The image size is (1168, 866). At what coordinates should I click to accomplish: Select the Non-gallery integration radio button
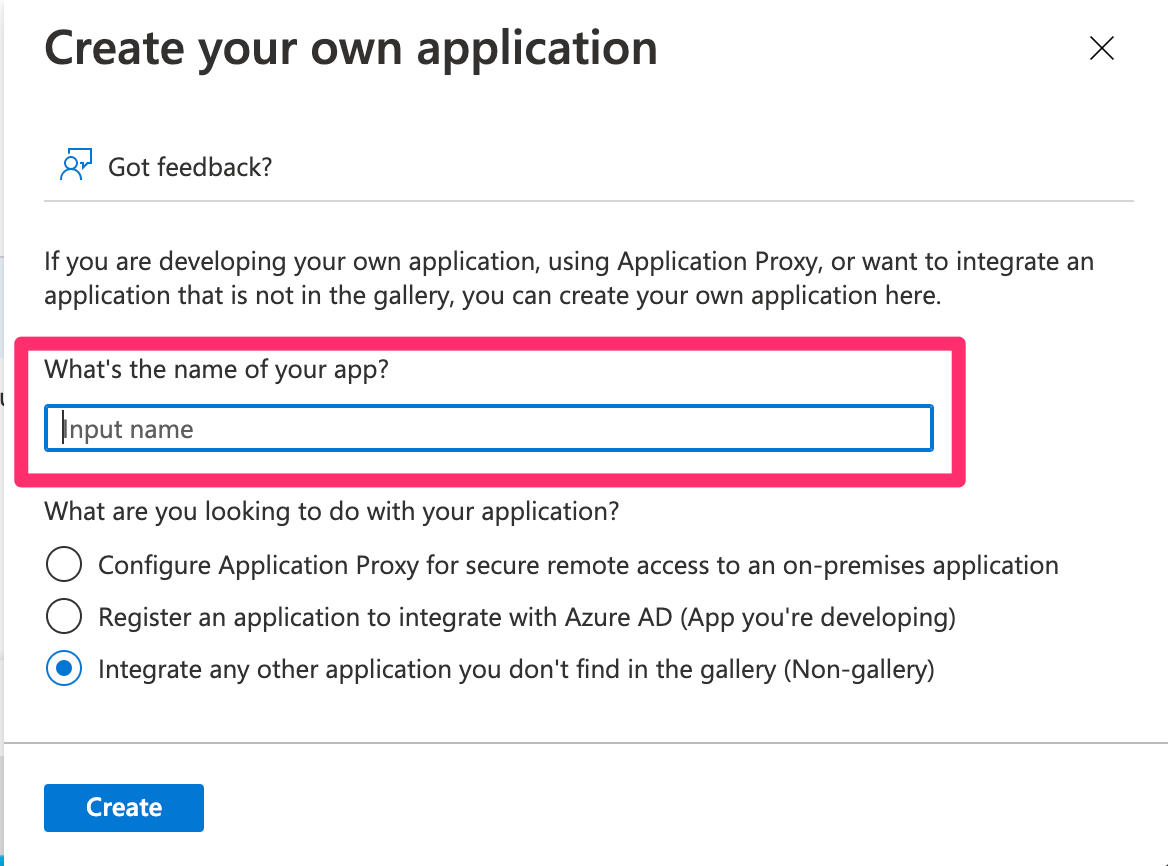(x=64, y=669)
